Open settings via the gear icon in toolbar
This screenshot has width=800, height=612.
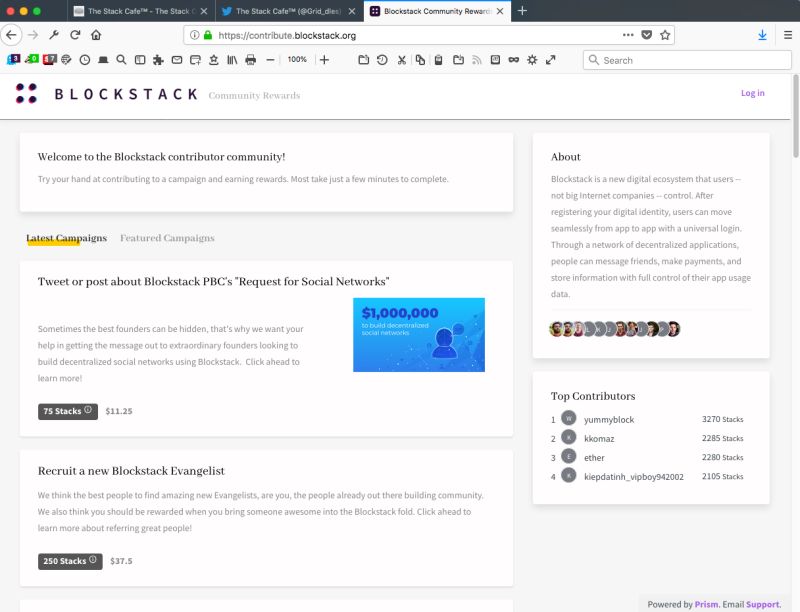click(x=531, y=59)
